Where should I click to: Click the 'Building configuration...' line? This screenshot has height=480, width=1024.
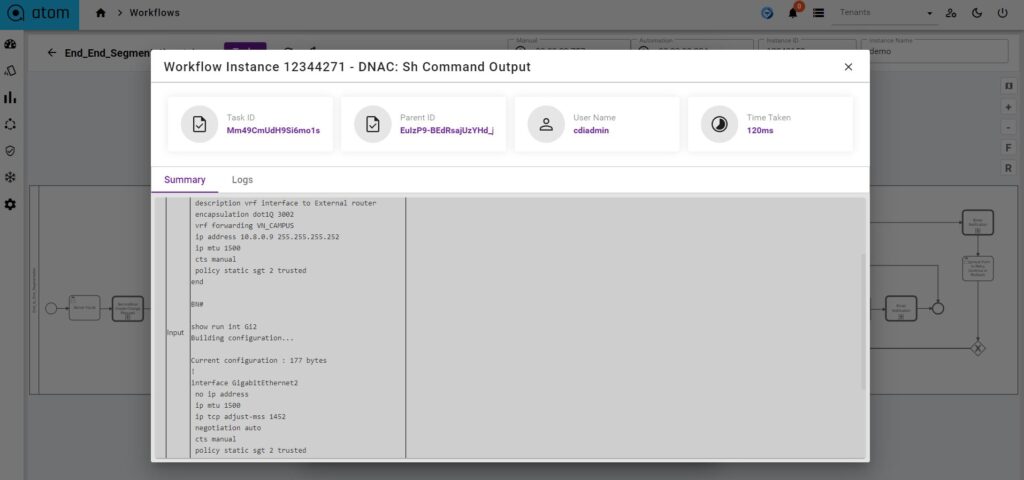pos(242,338)
